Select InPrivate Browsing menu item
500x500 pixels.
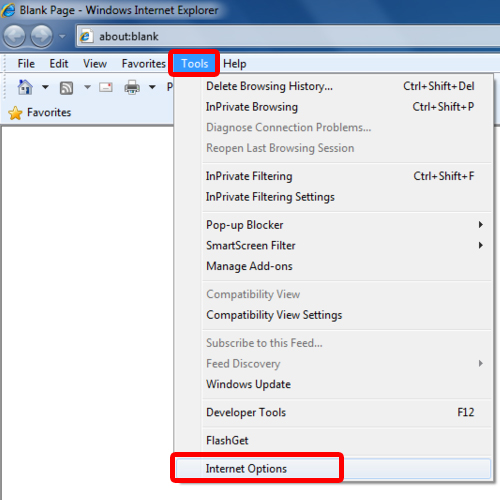click(333, 107)
